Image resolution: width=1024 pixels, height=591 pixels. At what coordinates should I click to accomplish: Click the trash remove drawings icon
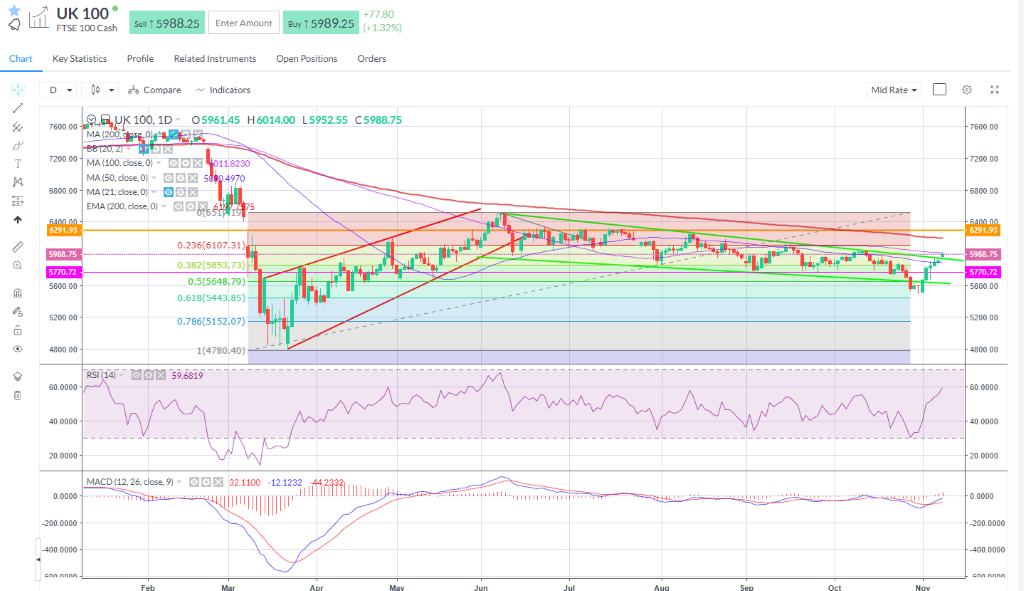point(18,395)
